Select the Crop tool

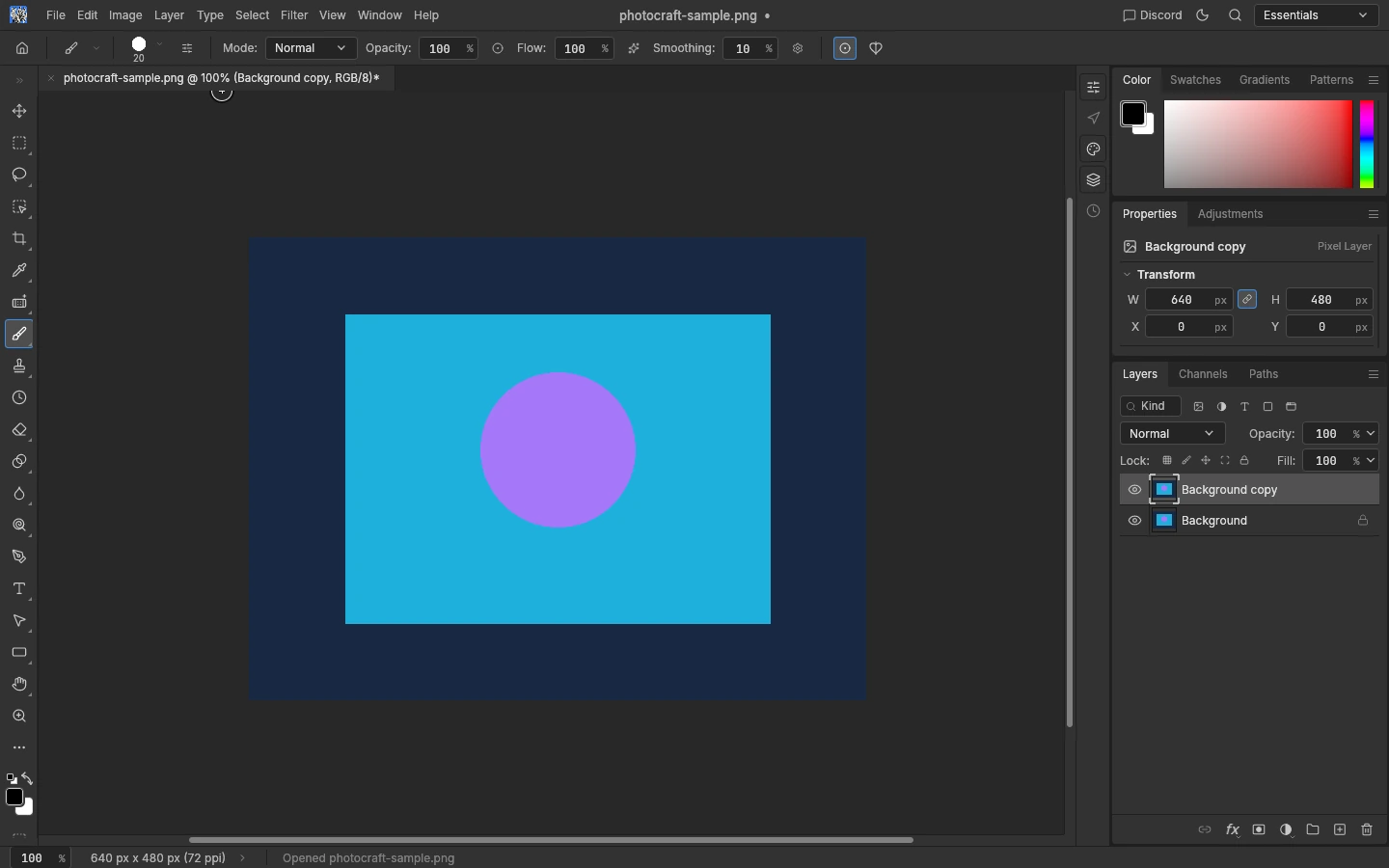tap(19, 238)
